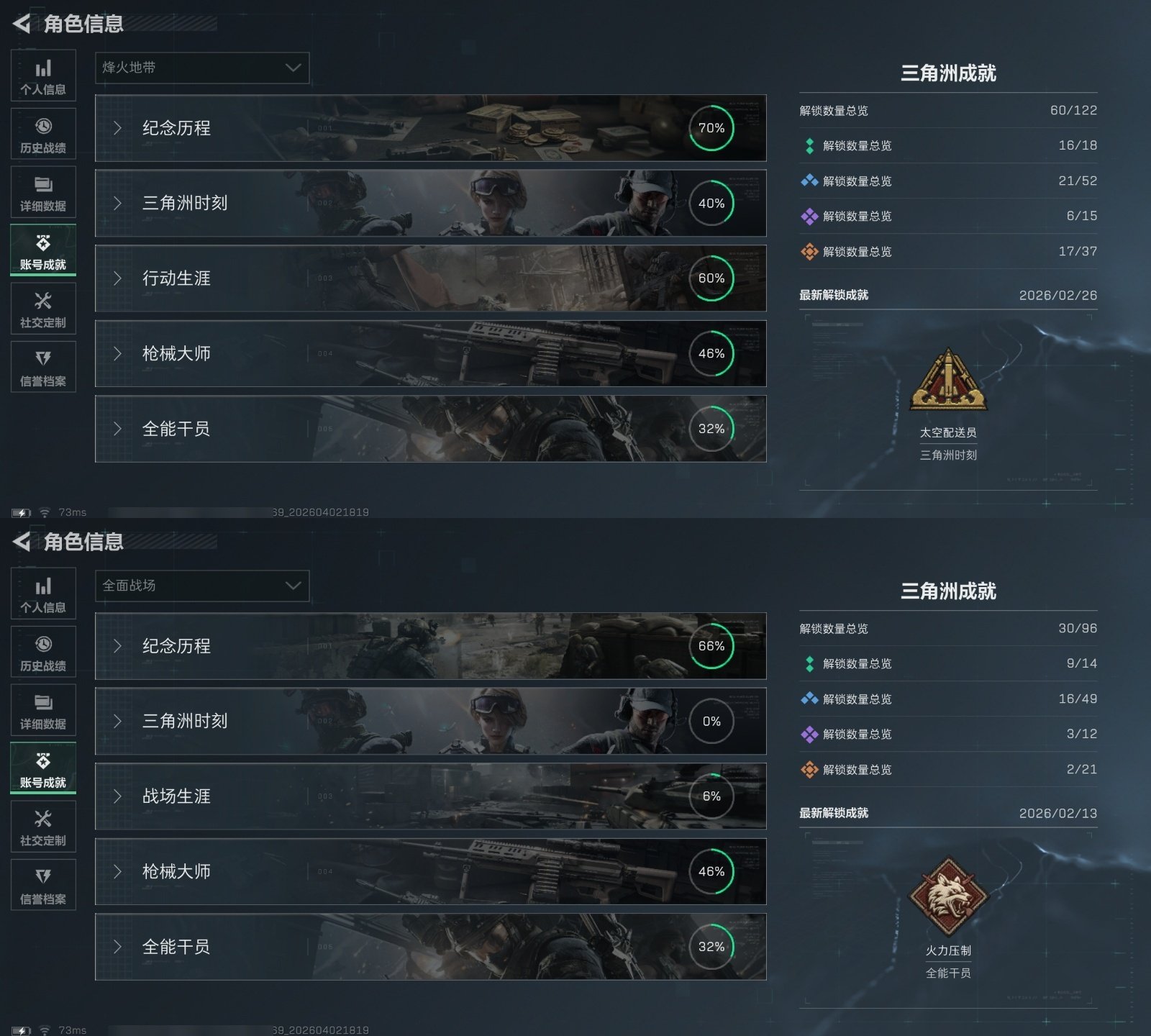Open 个人信息 icon in the 烽火地带 screen
1151x1036 pixels.
[x=43, y=68]
